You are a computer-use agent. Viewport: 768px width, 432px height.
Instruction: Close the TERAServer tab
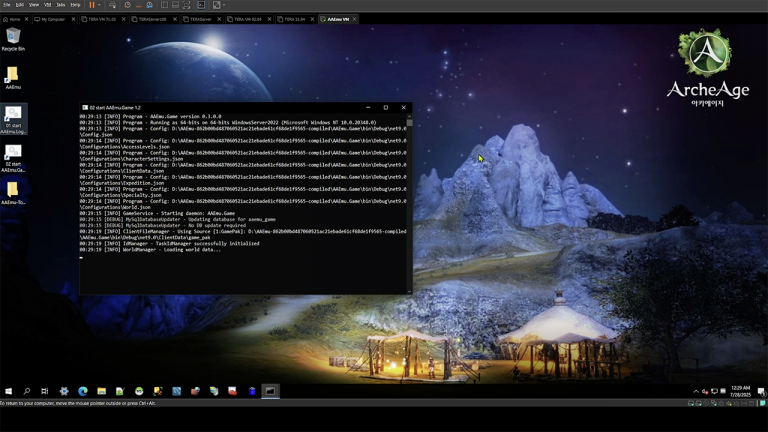(x=219, y=19)
